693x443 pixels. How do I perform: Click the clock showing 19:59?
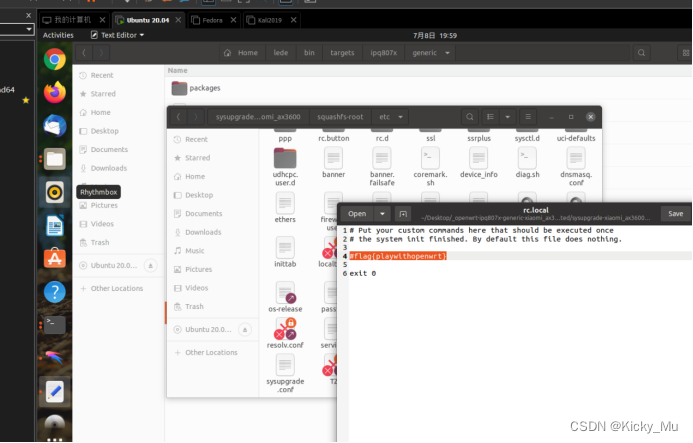pos(435,35)
